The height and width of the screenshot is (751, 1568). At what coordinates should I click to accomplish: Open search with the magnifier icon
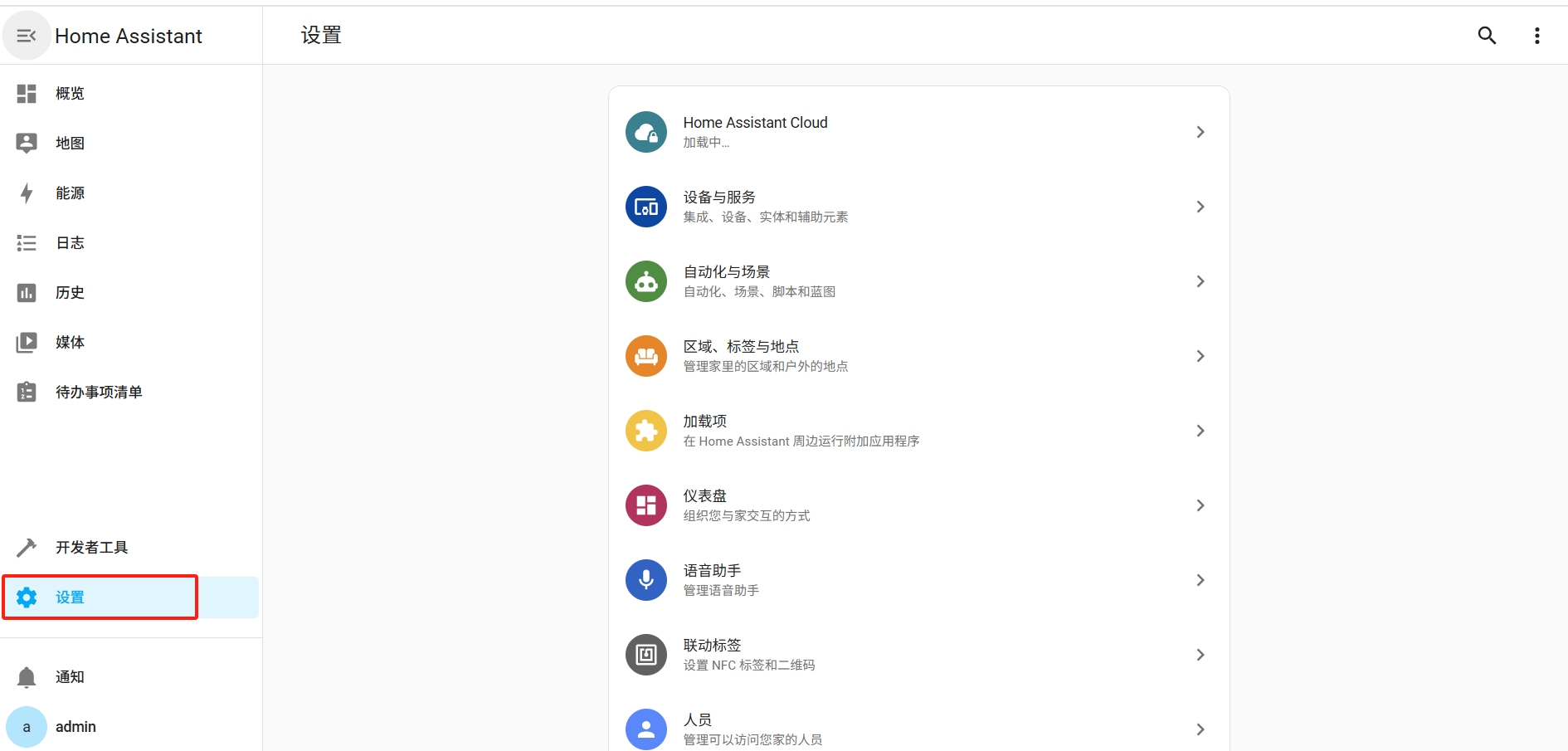[1488, 36]
